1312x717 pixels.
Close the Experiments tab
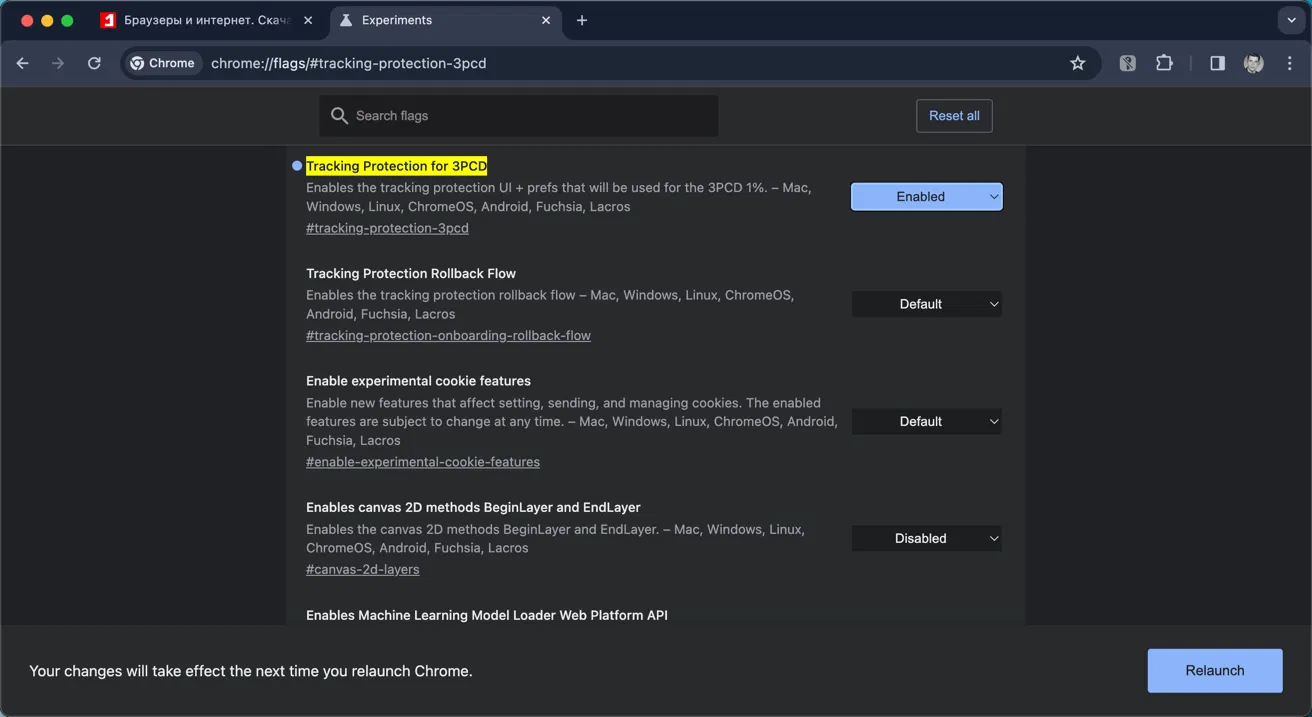pos(546,20)
